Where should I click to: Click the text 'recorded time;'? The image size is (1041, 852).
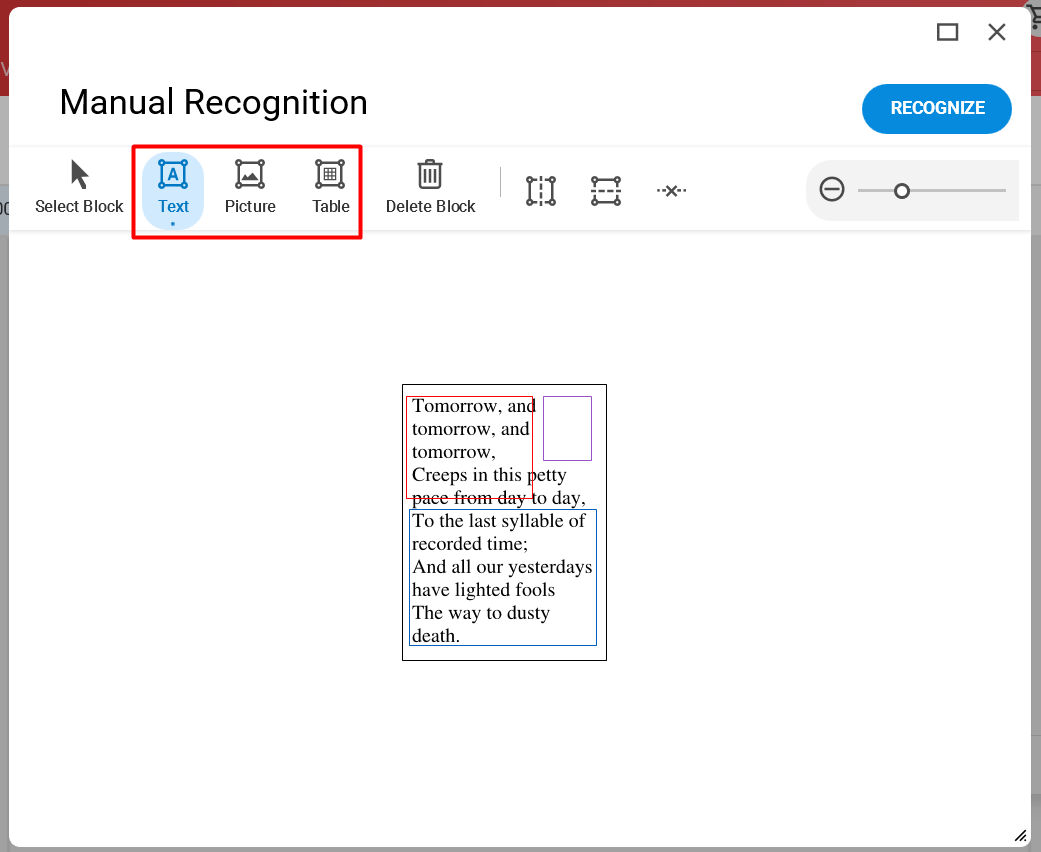point(469,544)
